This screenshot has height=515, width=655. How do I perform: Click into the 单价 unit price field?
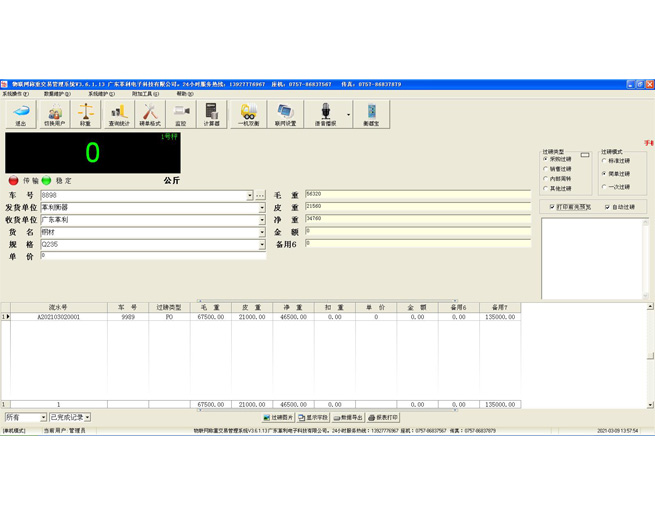coord(150,256)
